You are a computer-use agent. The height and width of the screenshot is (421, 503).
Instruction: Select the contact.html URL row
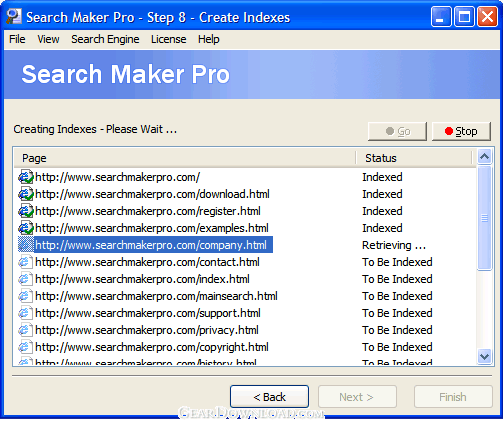click(147, 262)
